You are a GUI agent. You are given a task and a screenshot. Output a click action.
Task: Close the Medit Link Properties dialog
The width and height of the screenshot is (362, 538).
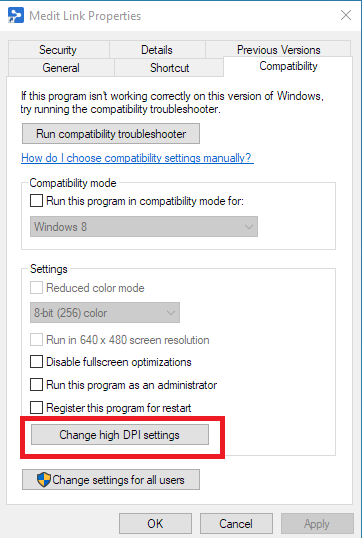pyautogui.click(x=346, y=15)
